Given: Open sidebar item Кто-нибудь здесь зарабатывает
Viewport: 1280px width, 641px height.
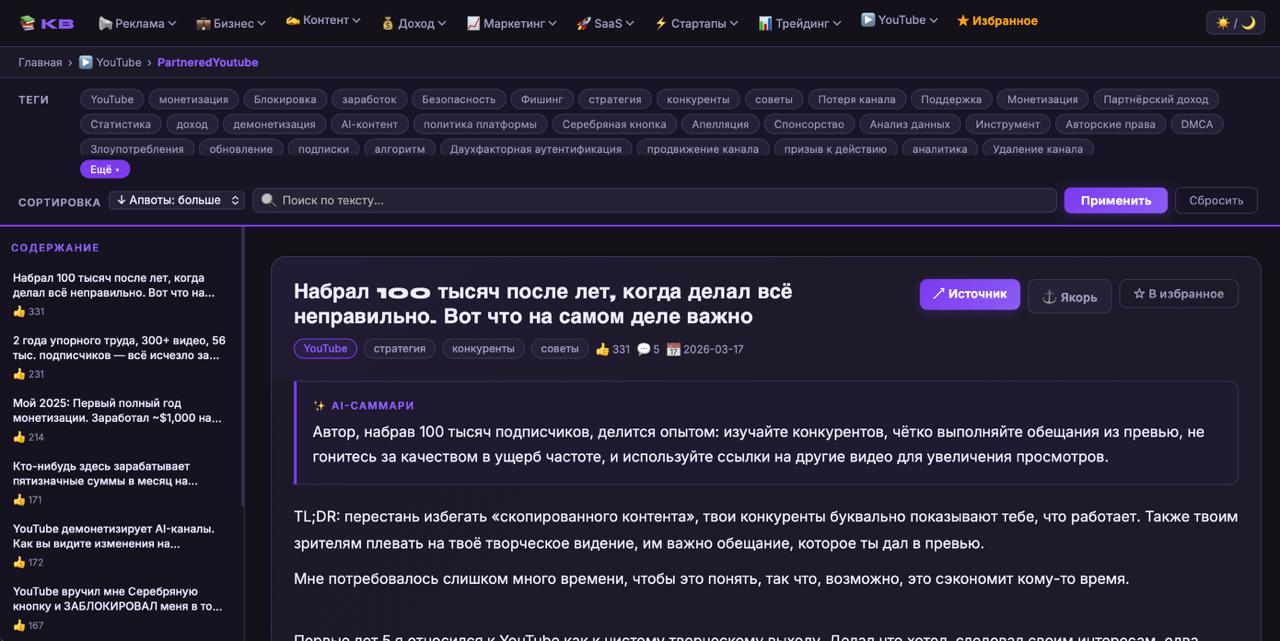Looking at the screenshot, I should pyautogui.click(x=105, y=473).
